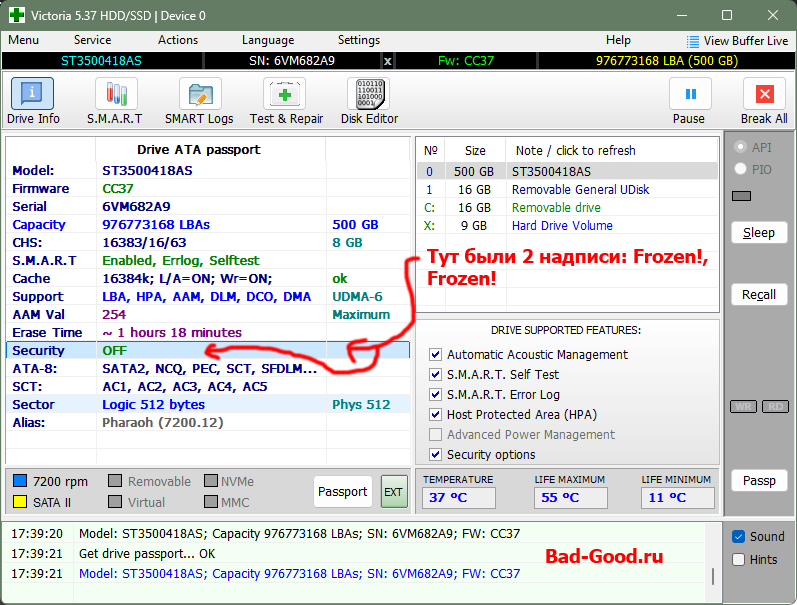This screenshot has width=797, height=605.
Task: Open the Service menu
Action: tap(92, 40)
